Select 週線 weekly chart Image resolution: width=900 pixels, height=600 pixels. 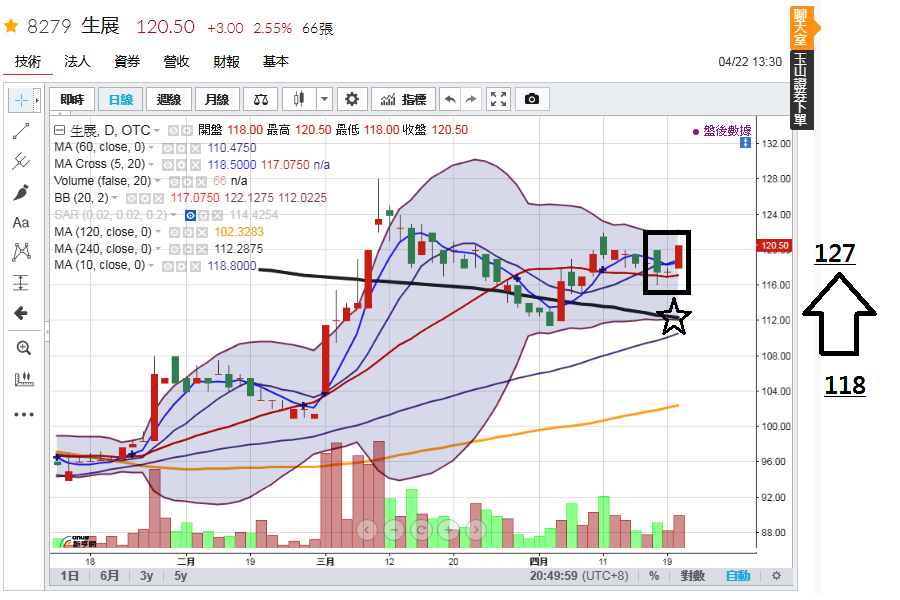(169, 99)
